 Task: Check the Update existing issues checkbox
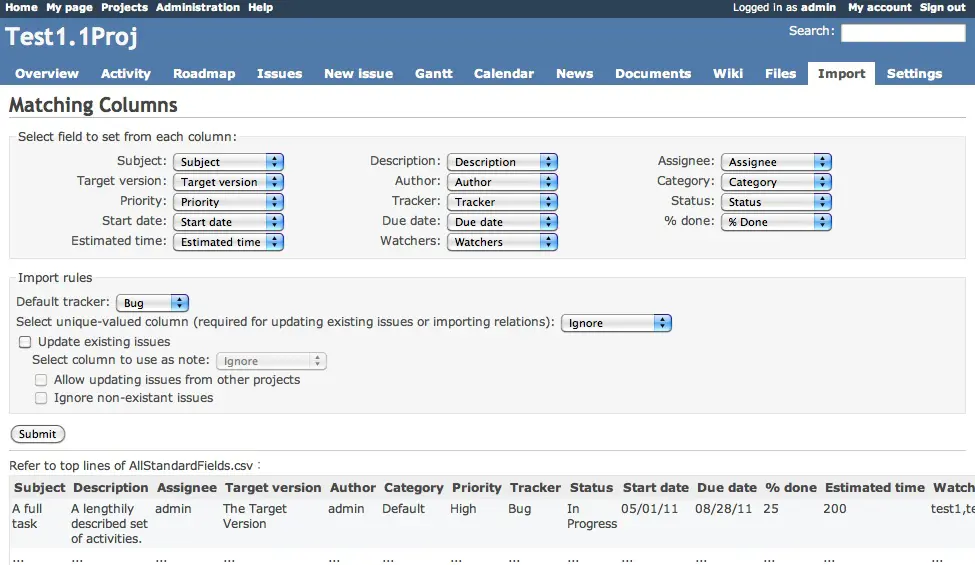25,342
